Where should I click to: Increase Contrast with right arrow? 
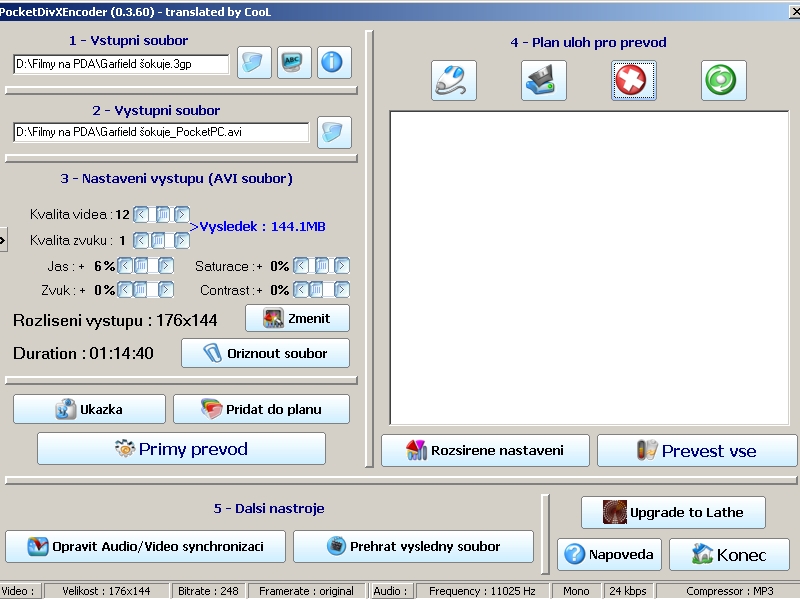click(342, 290)
